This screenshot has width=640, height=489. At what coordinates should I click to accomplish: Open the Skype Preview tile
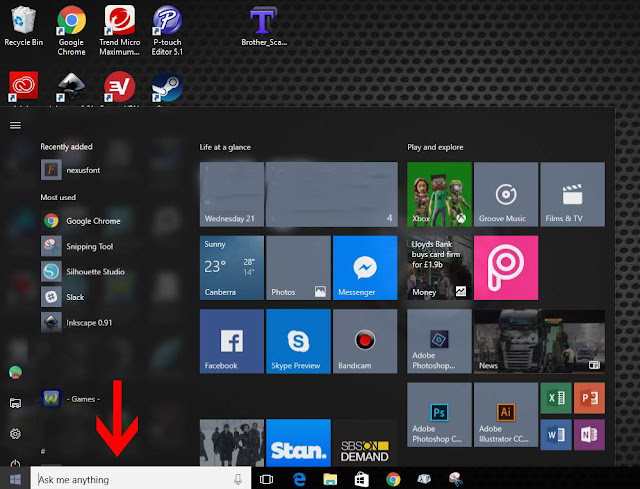pos(298,341)
